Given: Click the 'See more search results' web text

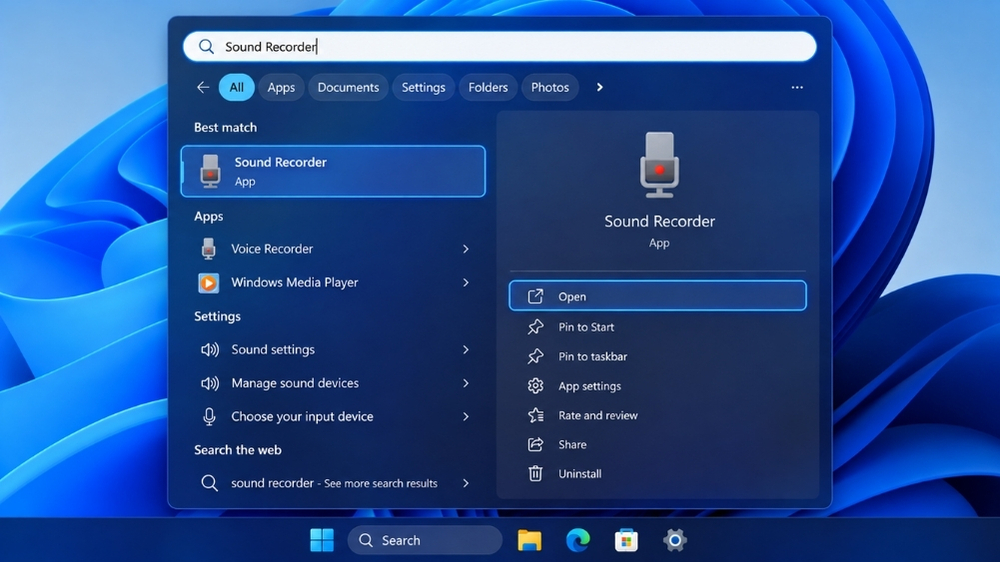Looking at the screenshot, I should [381, 484].
